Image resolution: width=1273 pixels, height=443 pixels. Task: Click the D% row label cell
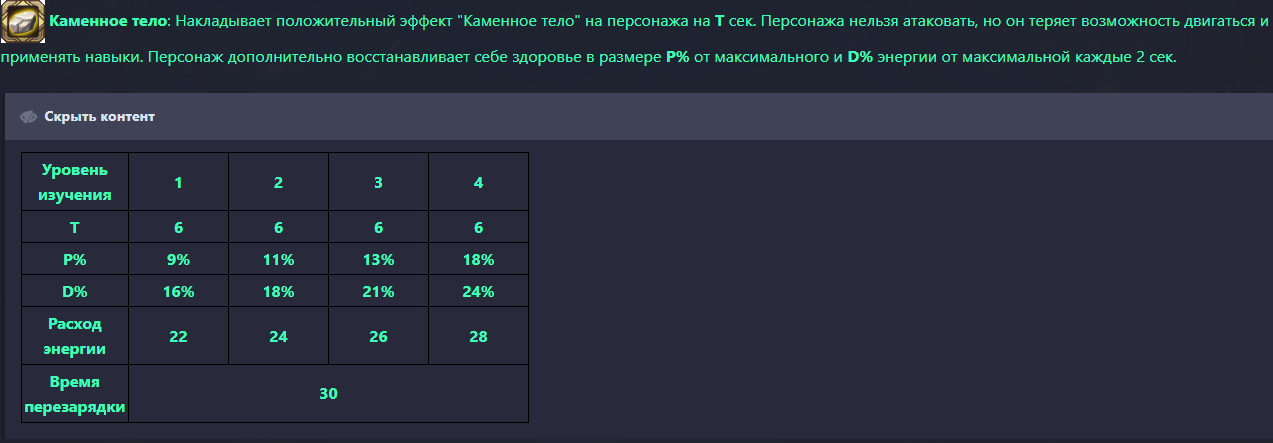point(75,292)
